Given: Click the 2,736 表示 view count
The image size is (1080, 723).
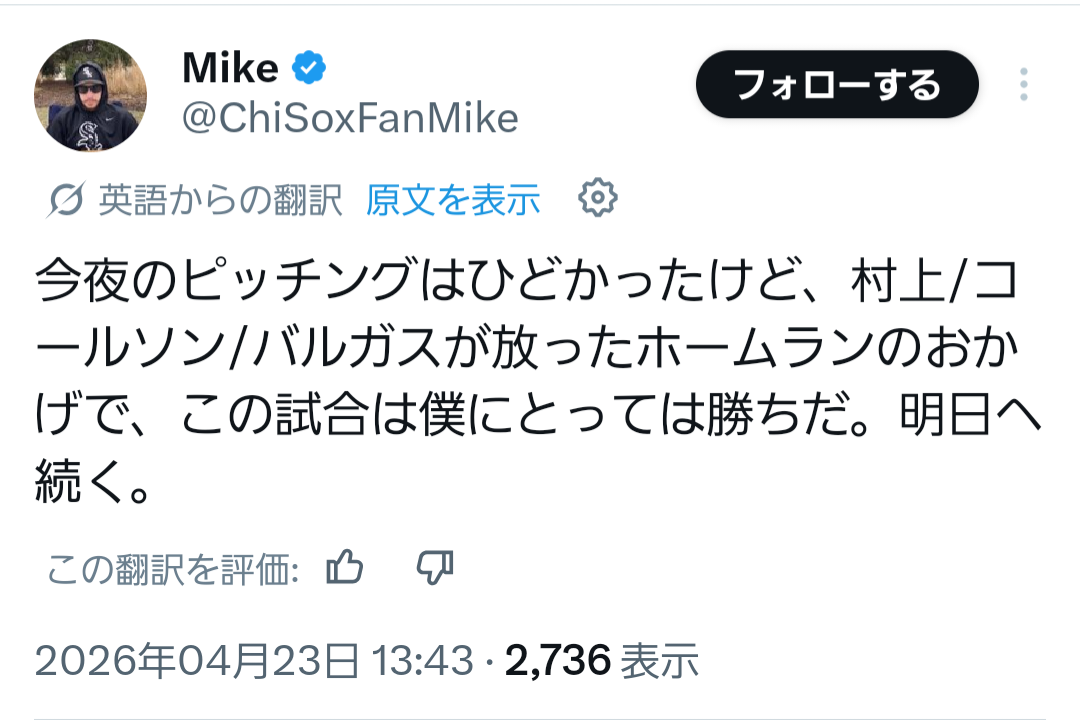Looking at the screenshot, I should [x=602, y=661].
